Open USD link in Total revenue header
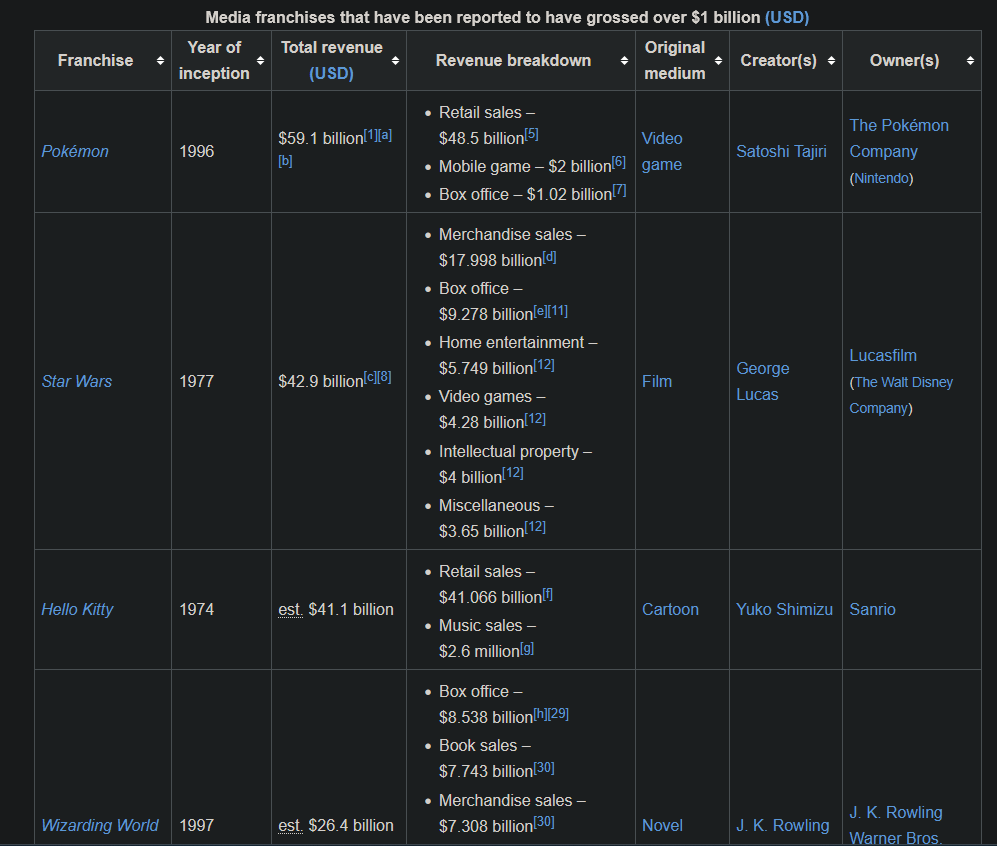This screenshot has height=846, width=997. [331, 74]
